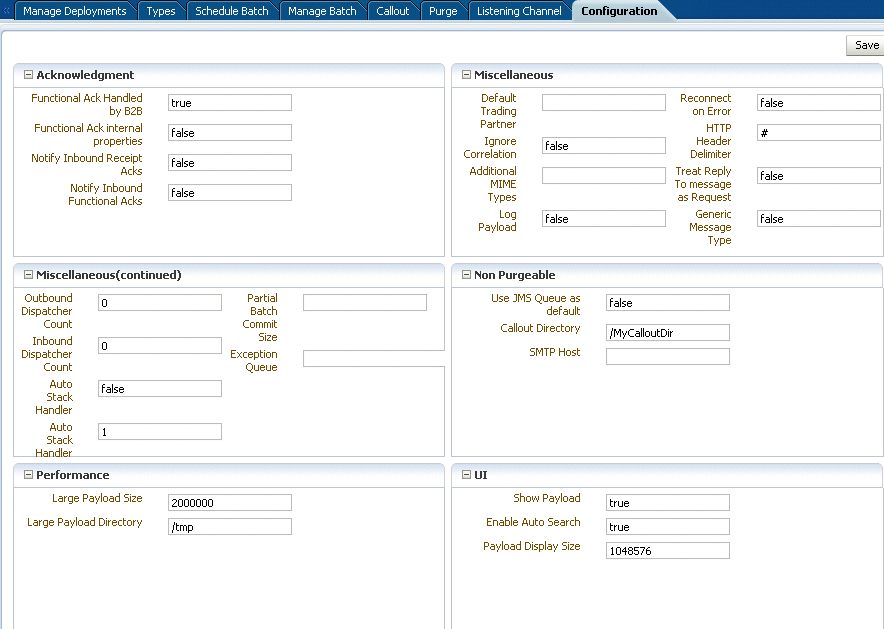This screenshot has width=884, height=629.
Task: Go to the Purge tab
Action: (443, 11)
